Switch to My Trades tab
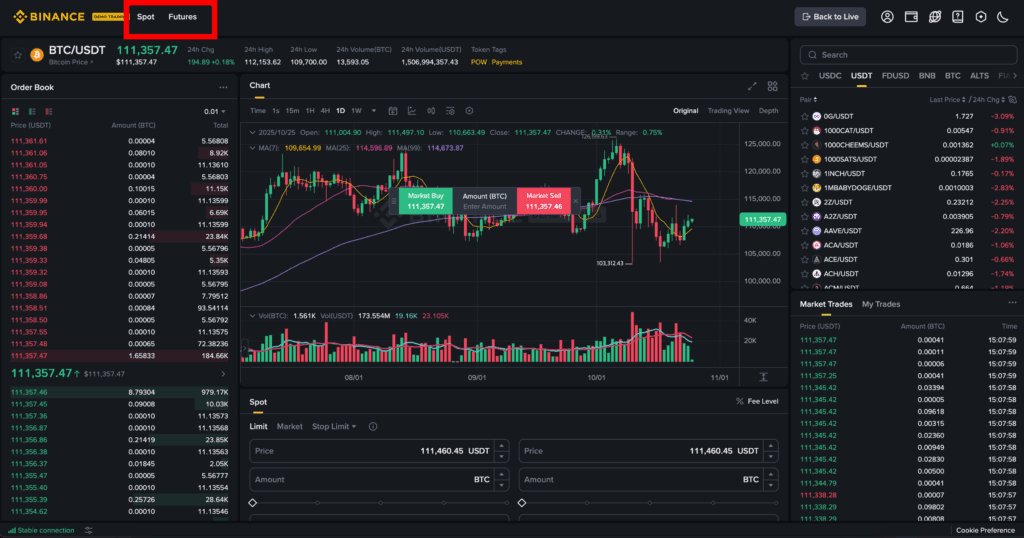The image size is (1024, 538). point(881,304)
